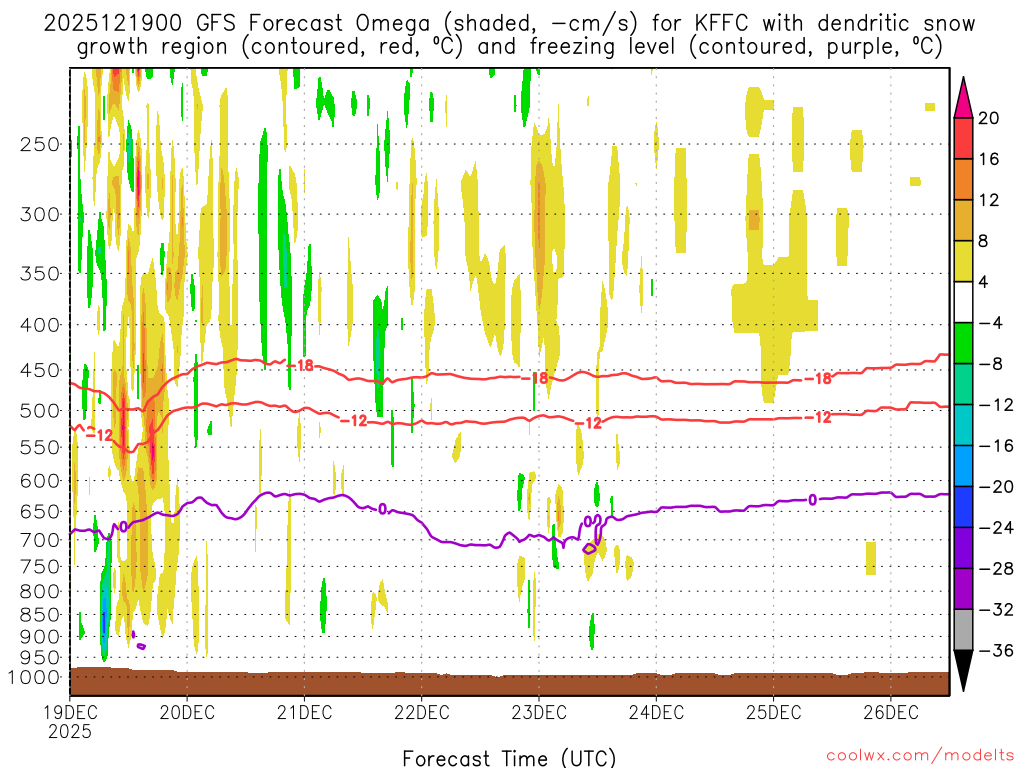Image resolution: width=1024 pixels, height=768 pixels.
Task: Click the pink top arrow of the color bar
Action: click(x=963, y=98)
